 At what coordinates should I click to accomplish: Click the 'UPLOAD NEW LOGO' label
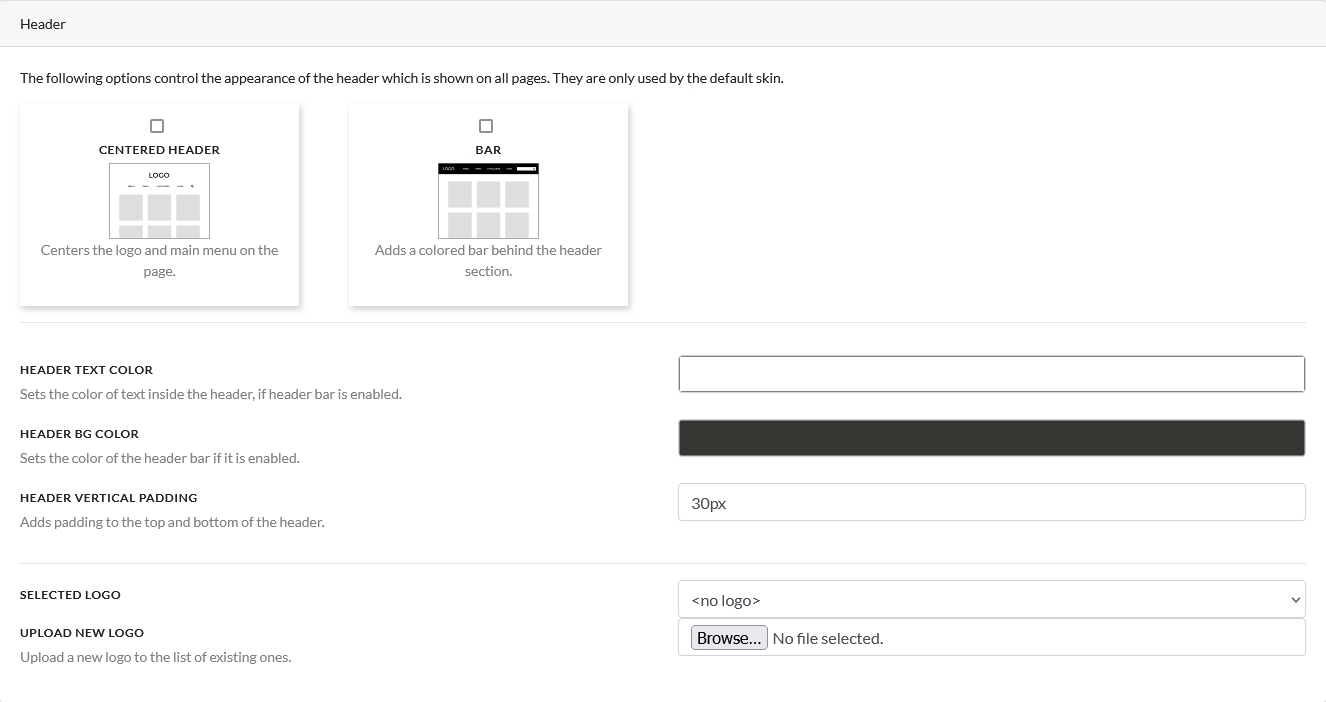[82, 633]
